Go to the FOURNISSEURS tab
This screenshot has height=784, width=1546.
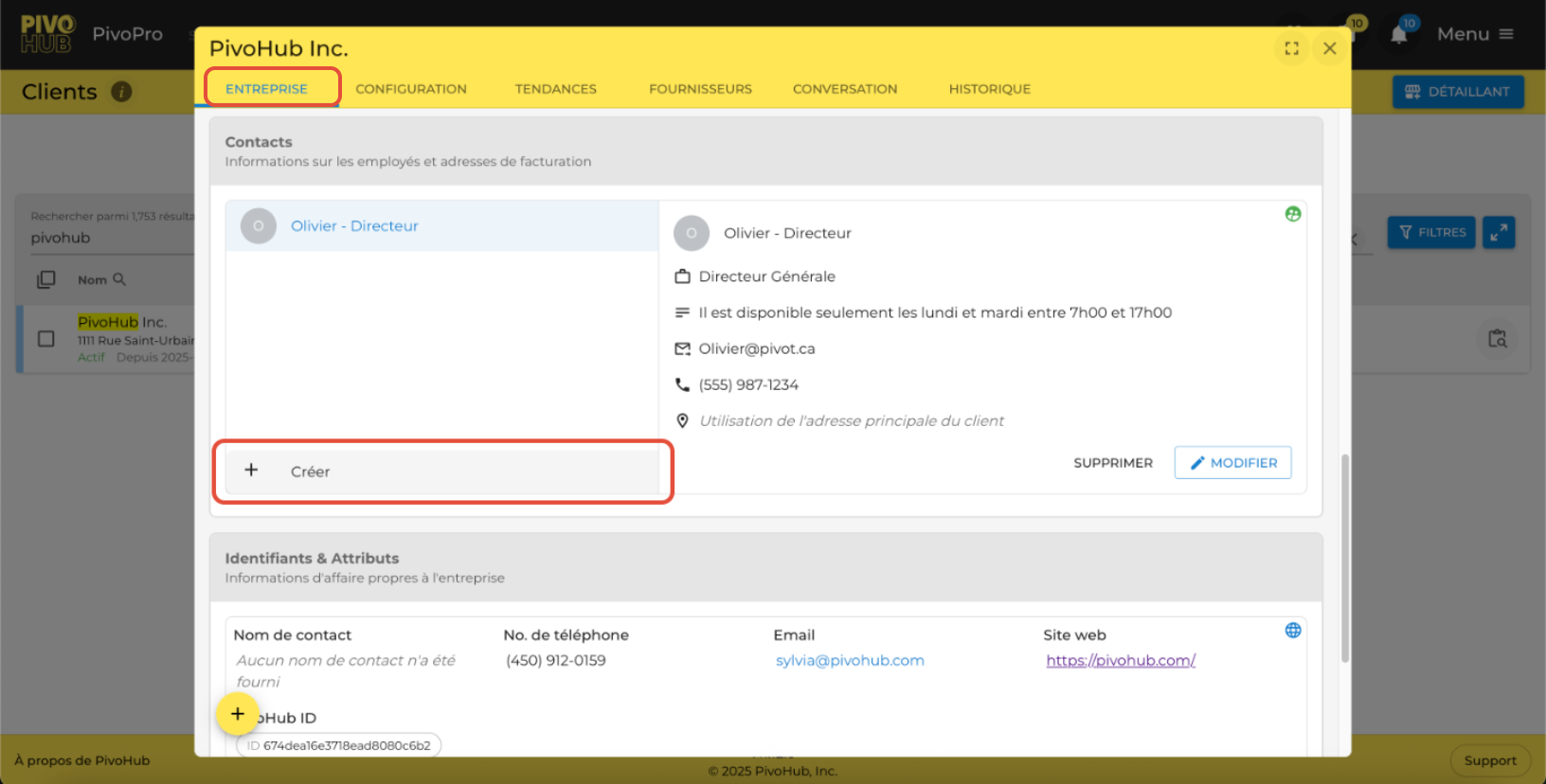700,89
